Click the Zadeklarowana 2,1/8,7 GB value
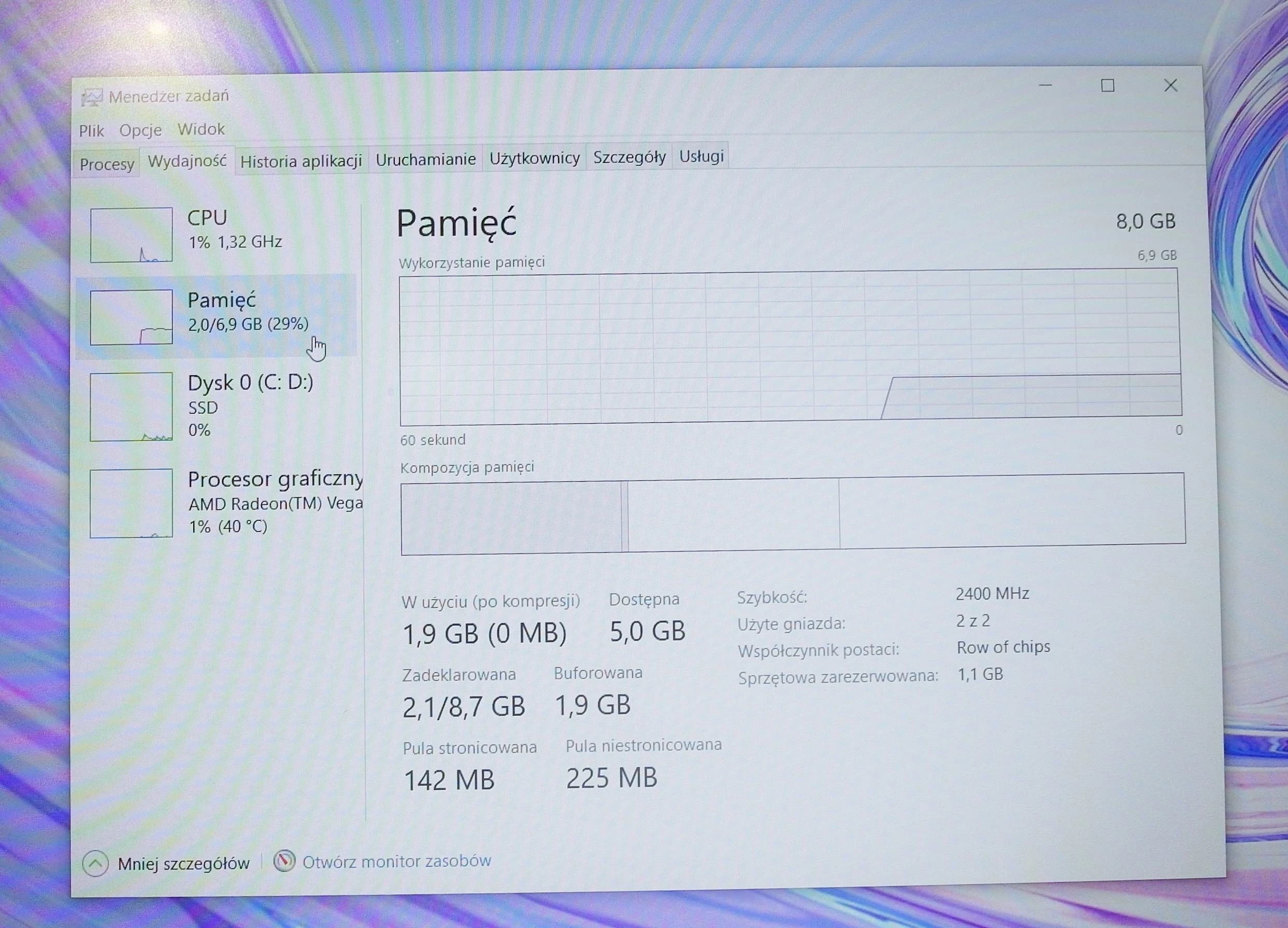 pyautogui.click(x=463, y=707)
